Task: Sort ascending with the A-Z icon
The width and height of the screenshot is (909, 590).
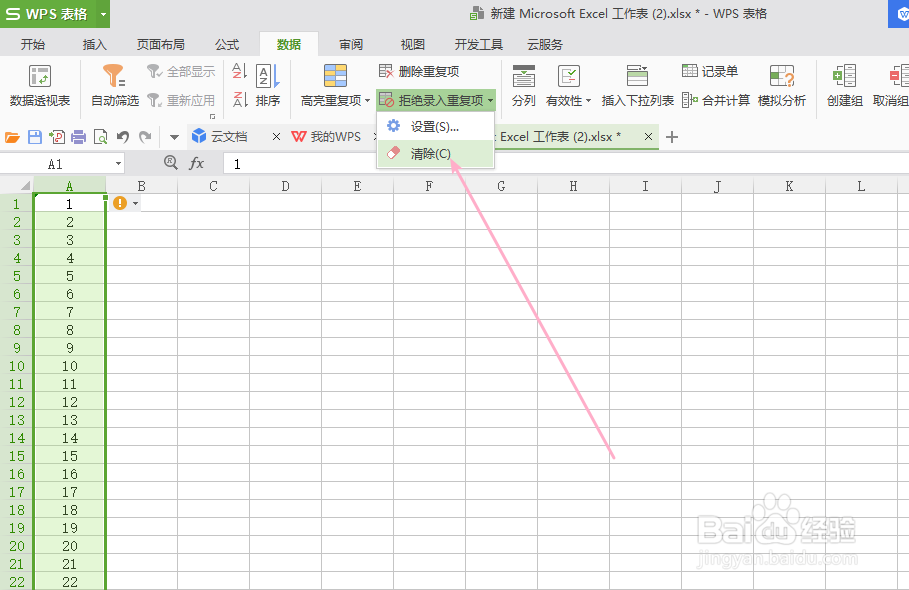Action: point(239,71)
